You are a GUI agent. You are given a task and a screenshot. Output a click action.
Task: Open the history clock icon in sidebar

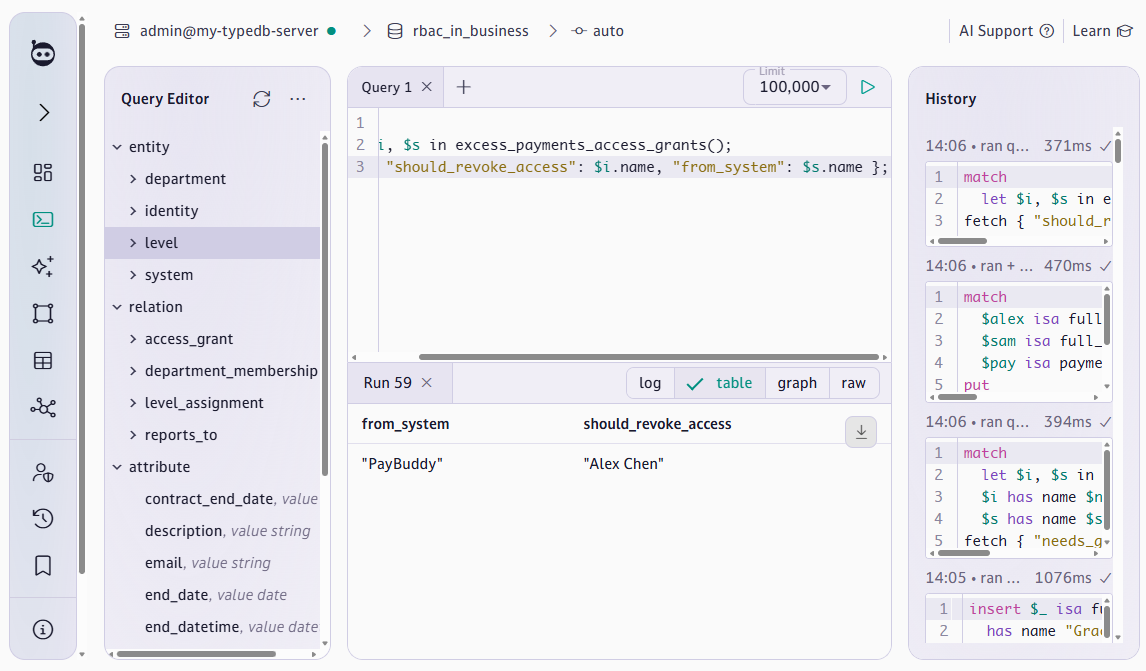tap(43, 518)
